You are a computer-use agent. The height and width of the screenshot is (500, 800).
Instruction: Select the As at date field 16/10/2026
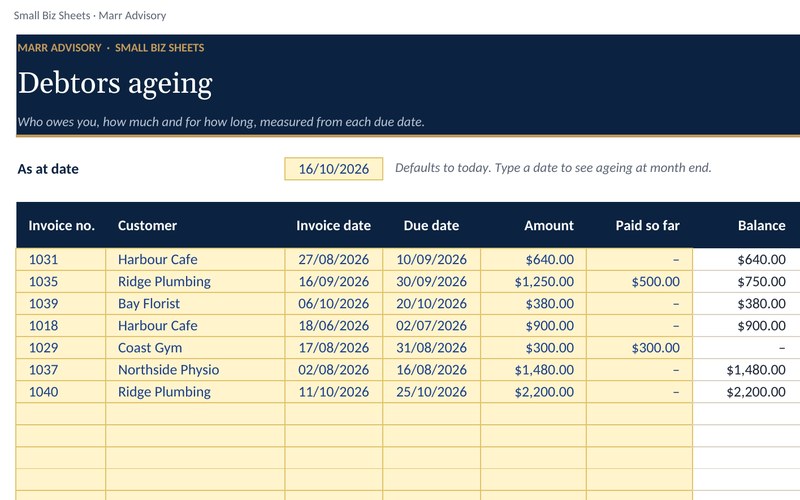pos(333,169)
